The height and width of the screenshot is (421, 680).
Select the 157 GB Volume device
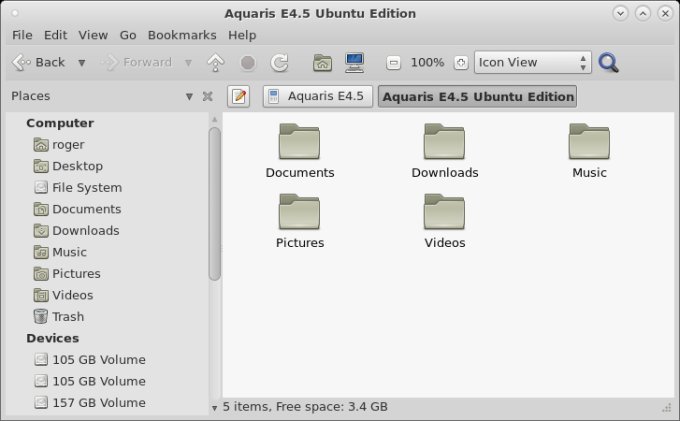[x=98, y=403]
